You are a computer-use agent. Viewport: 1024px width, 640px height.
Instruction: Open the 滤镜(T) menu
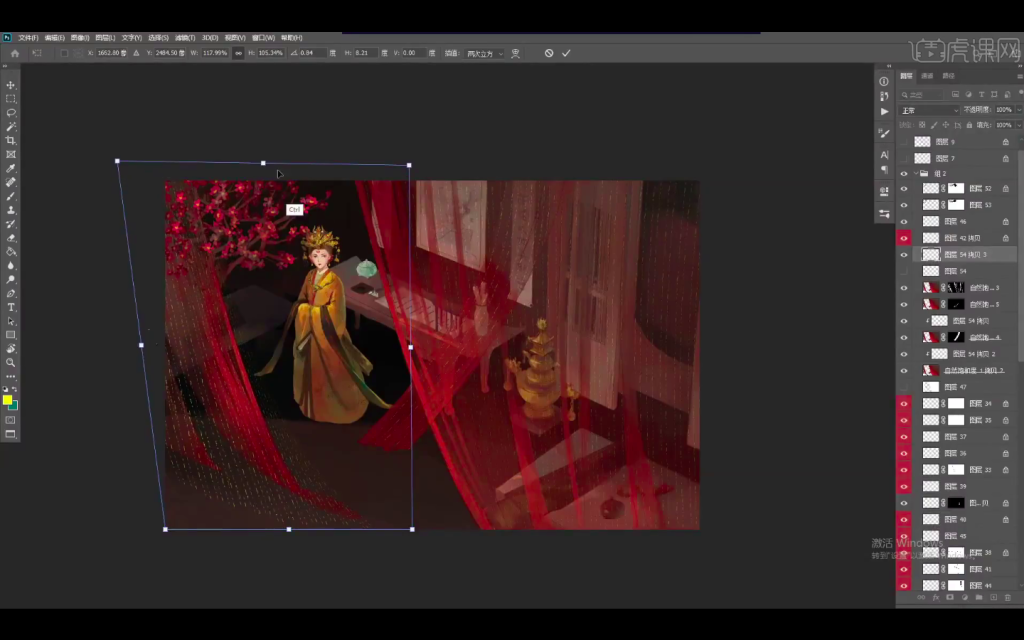[x=185, y=37]
